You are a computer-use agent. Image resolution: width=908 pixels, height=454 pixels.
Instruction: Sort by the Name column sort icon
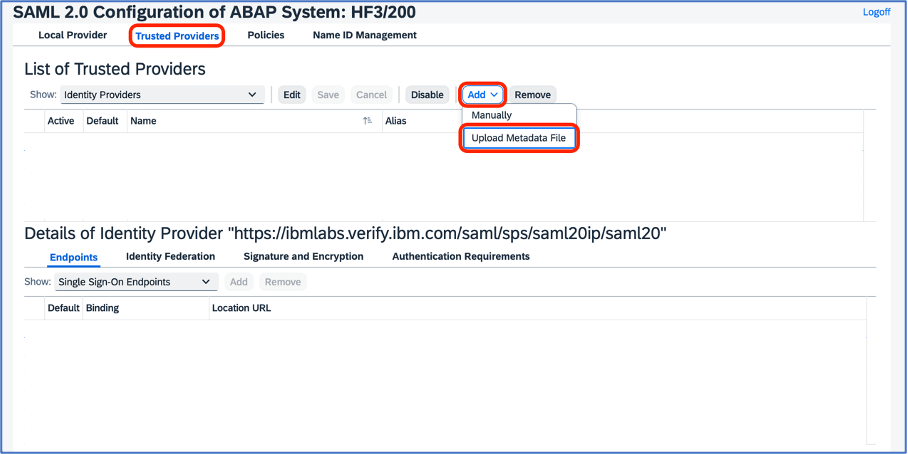point(367,121)
